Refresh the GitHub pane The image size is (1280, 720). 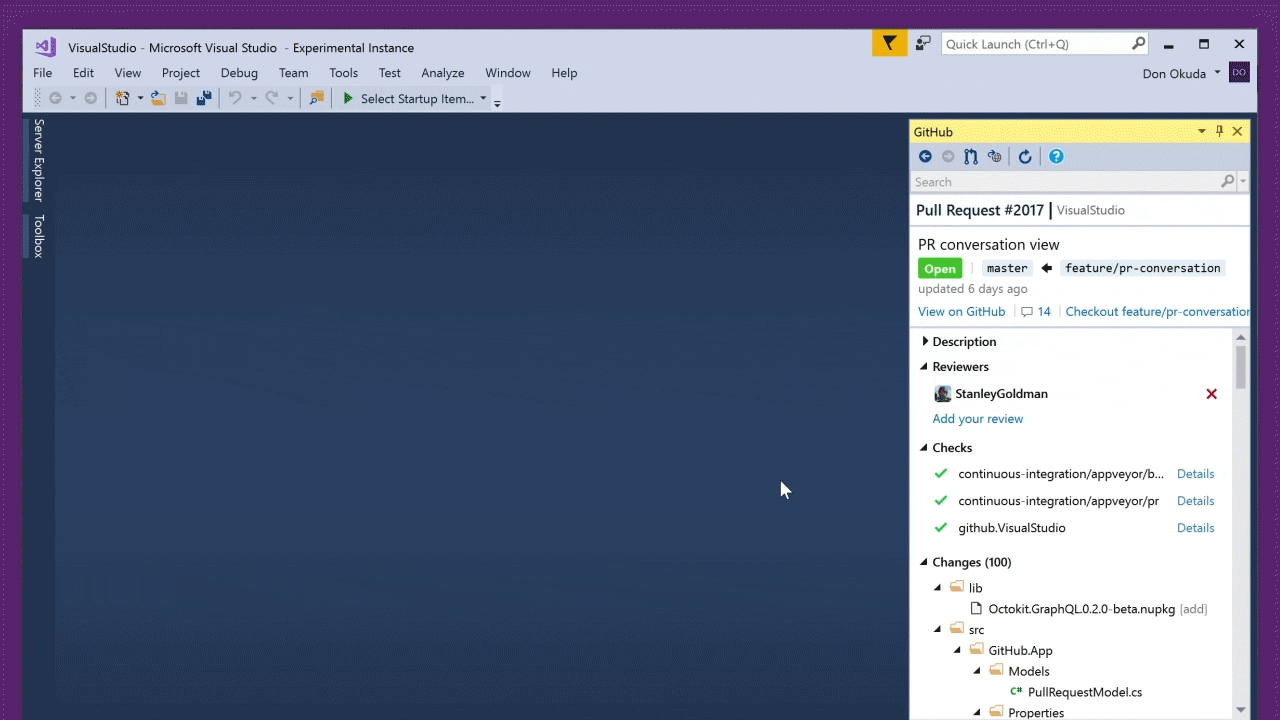click(x=1025, y=156)
